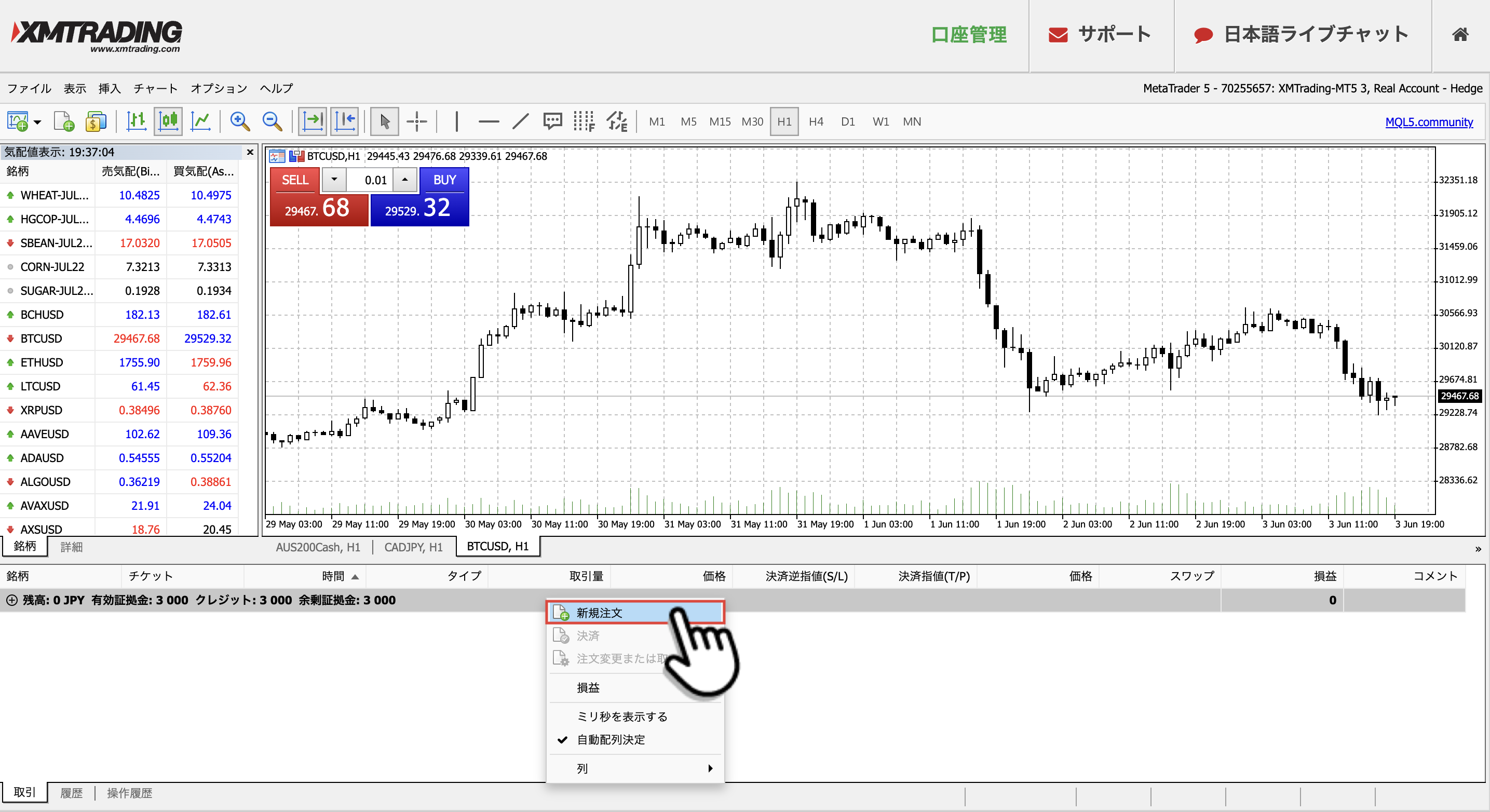
Task: Open the Elliott wave objects tool
Action: 617,121
